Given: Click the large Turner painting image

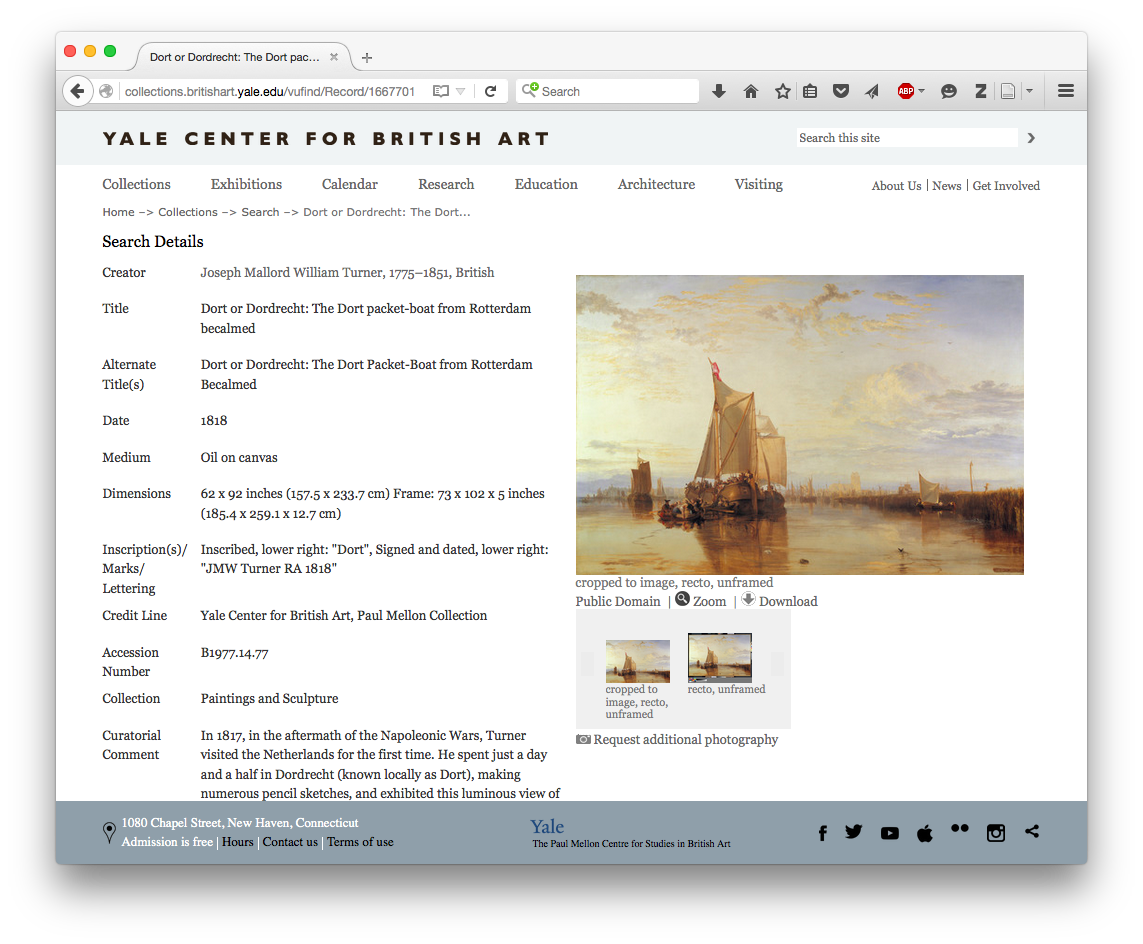Looking at the screenshot, I should pos(800,424).
